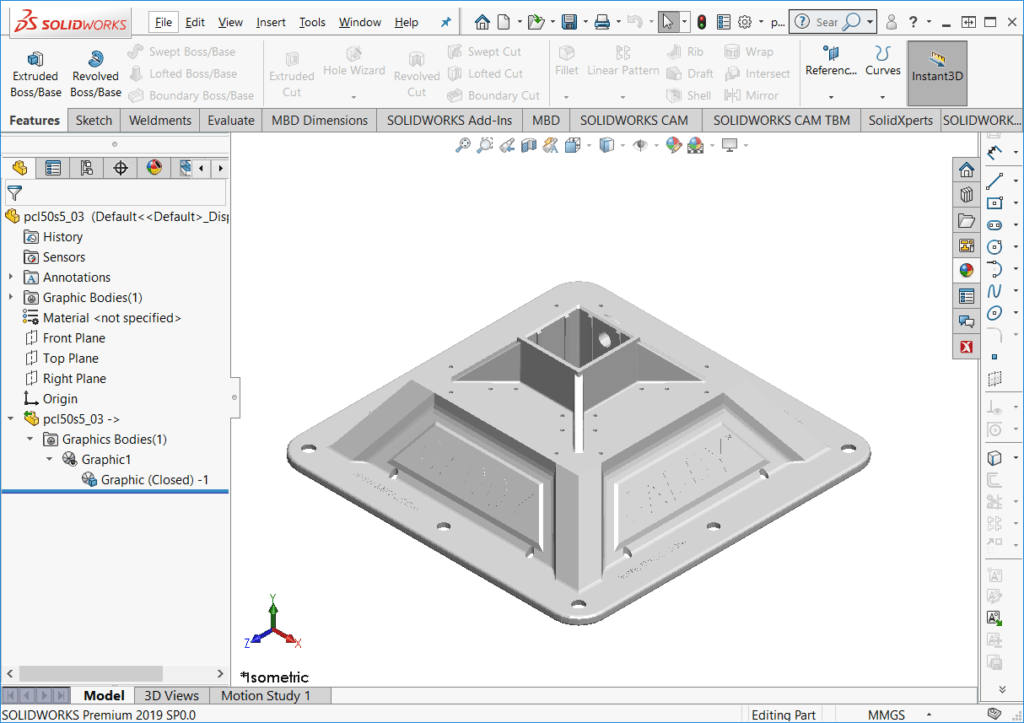
Task: Open File Properties icon in toolbar
Action: click(x=724, y=22)
